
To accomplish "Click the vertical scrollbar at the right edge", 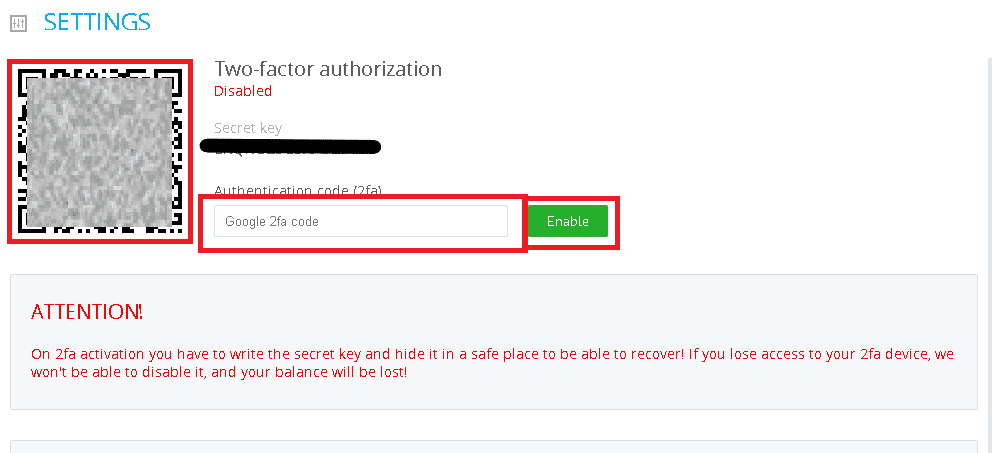I will [989, 253].
